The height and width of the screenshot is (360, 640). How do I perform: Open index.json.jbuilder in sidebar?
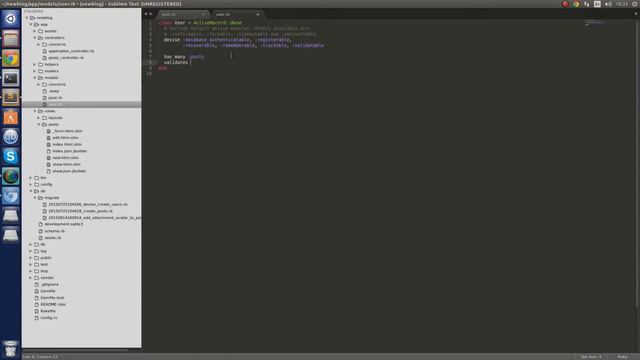pos(70,151)
